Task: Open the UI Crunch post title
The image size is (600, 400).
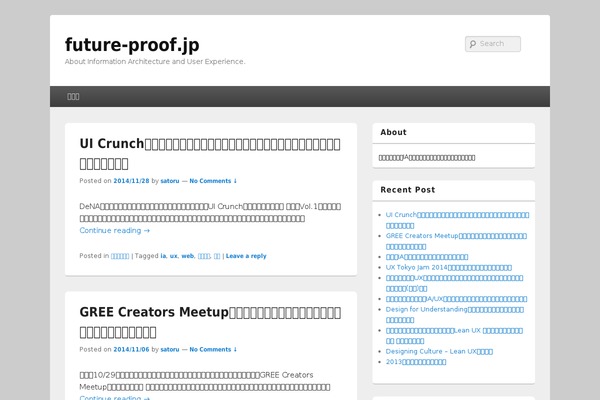Action: pyautogui.click(x=210, y=153)
